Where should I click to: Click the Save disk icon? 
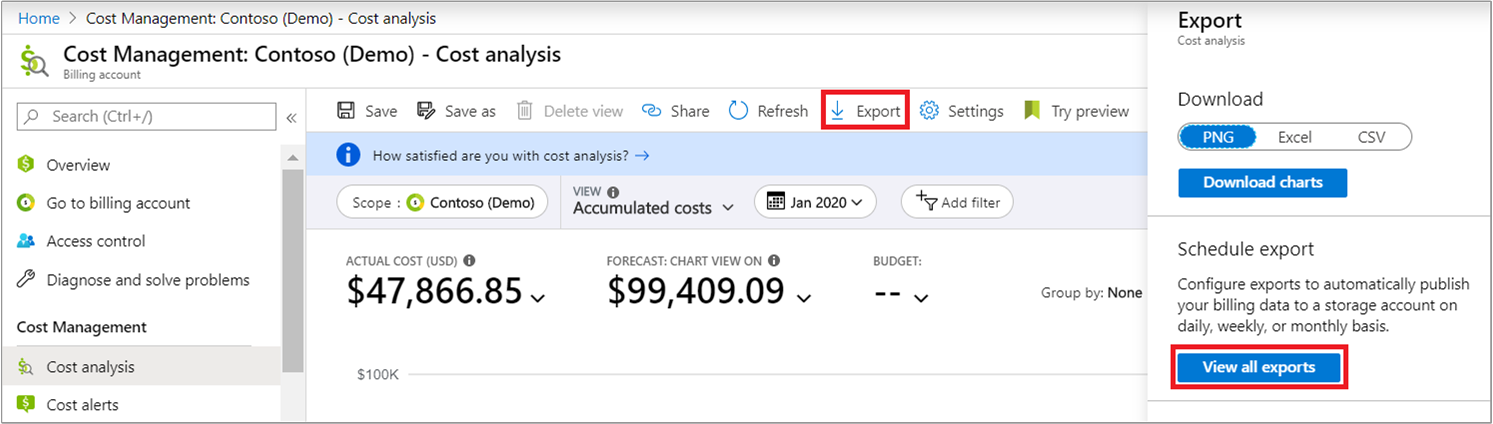(x=346, y=111)
